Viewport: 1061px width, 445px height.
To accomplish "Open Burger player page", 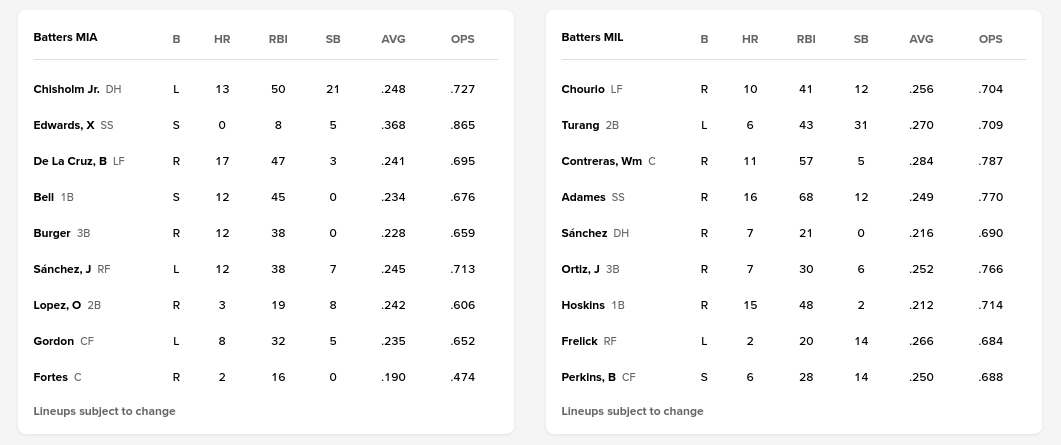I will tap(52, 233).
